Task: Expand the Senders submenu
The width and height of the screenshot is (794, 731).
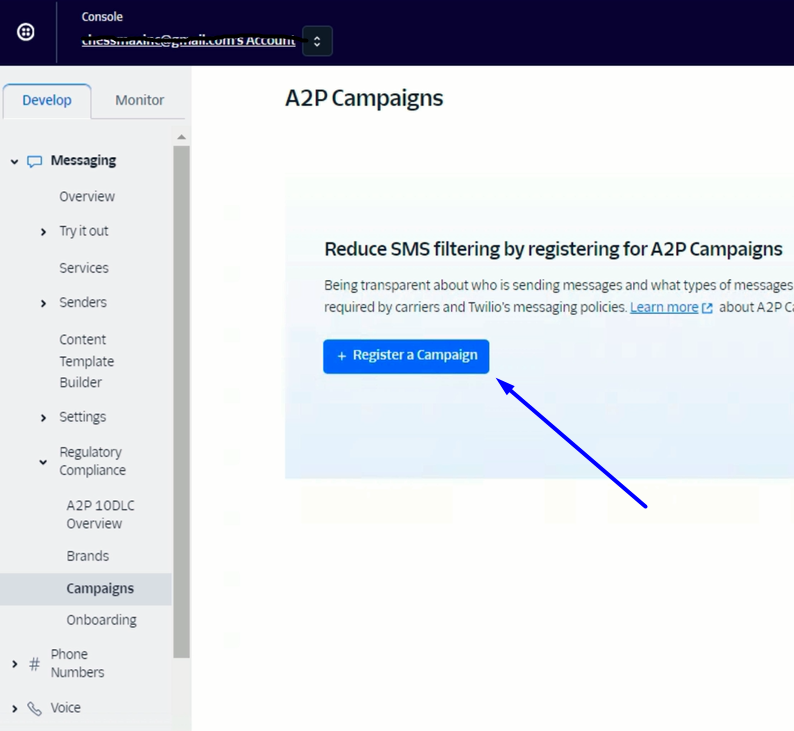Action: (x=43, y=303)
